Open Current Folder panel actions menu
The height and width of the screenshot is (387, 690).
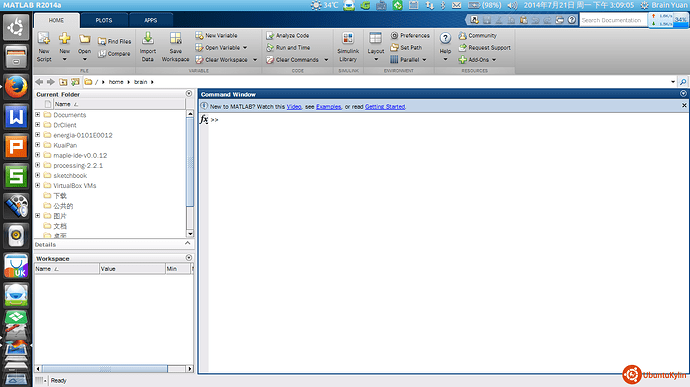pyautogui.click(x=189, y=94)
